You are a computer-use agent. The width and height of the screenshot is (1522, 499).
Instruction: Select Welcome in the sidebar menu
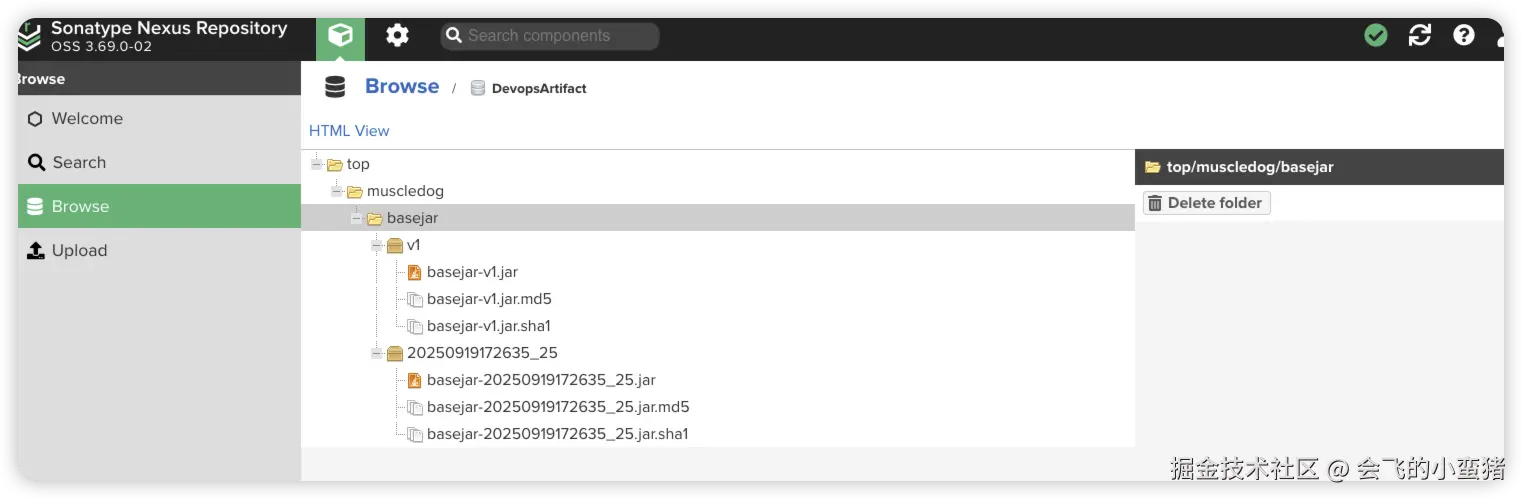coord(87,118)
